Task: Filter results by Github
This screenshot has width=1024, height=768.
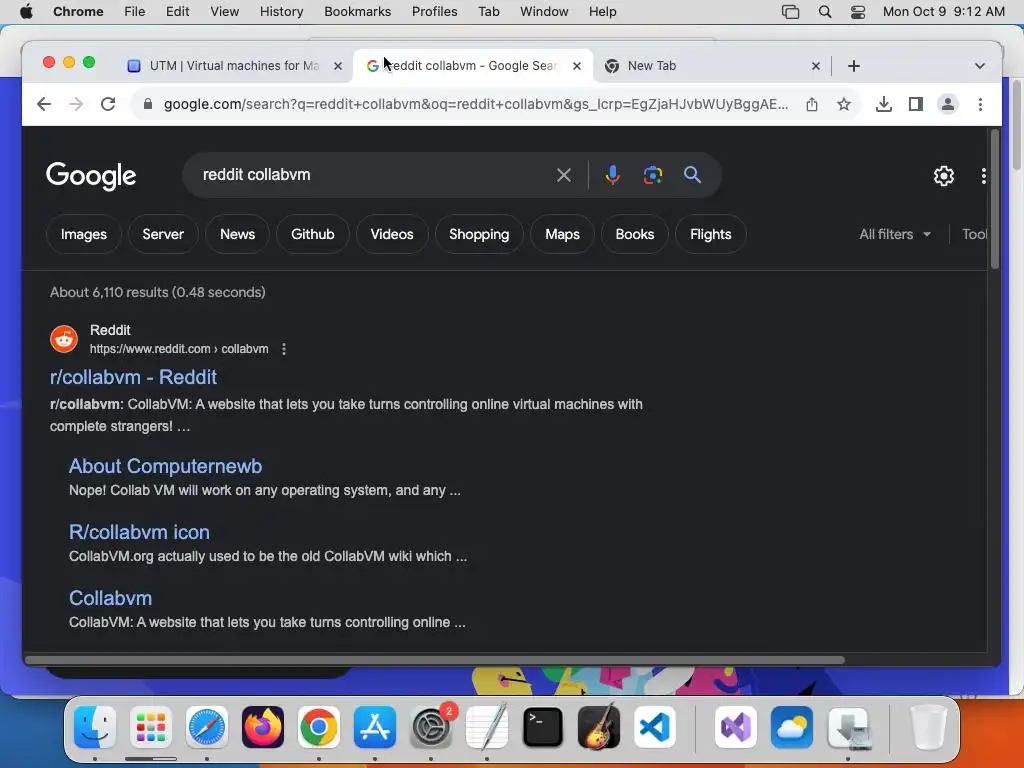Action: point(312,234)
